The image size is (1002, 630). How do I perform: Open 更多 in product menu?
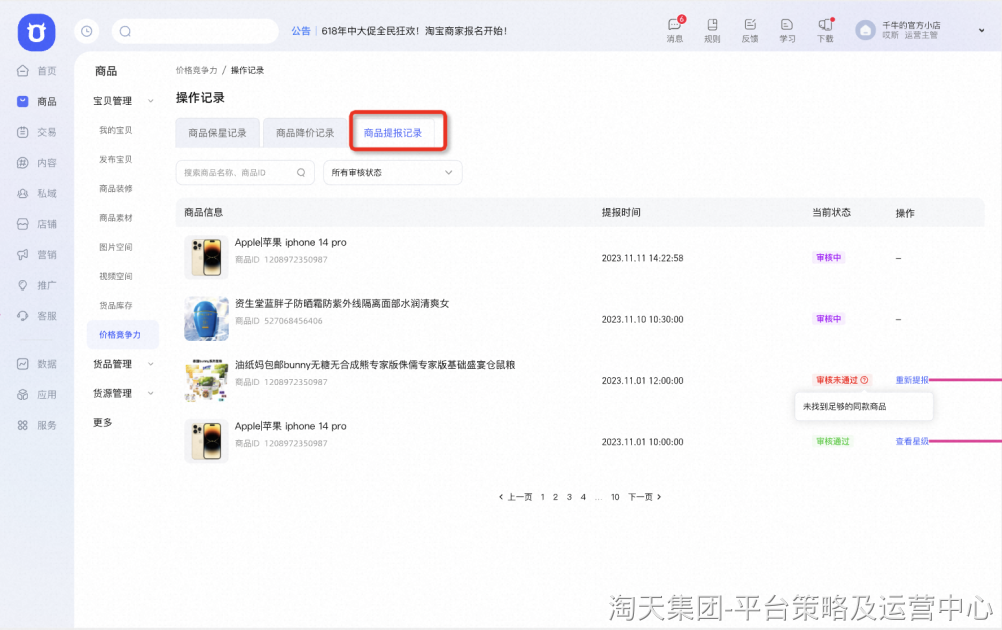coord(102,423)
